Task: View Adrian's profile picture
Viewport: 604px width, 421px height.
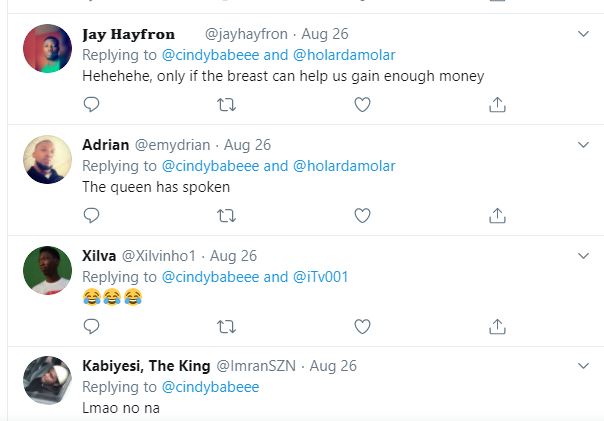Action: [47, 160]
